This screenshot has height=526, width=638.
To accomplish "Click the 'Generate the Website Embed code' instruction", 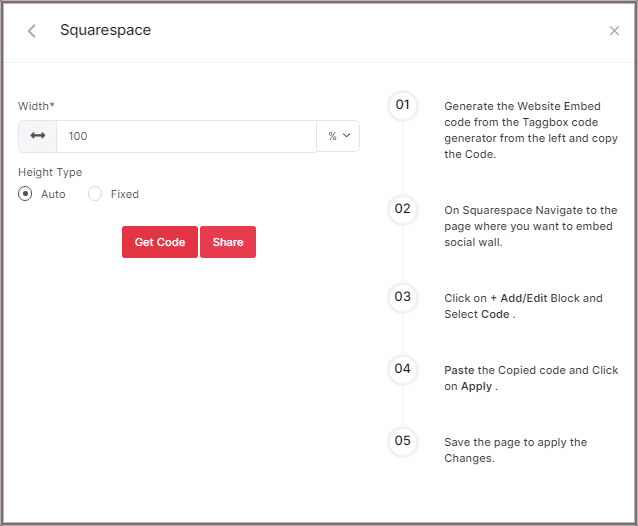I will [x=530, y=130].
